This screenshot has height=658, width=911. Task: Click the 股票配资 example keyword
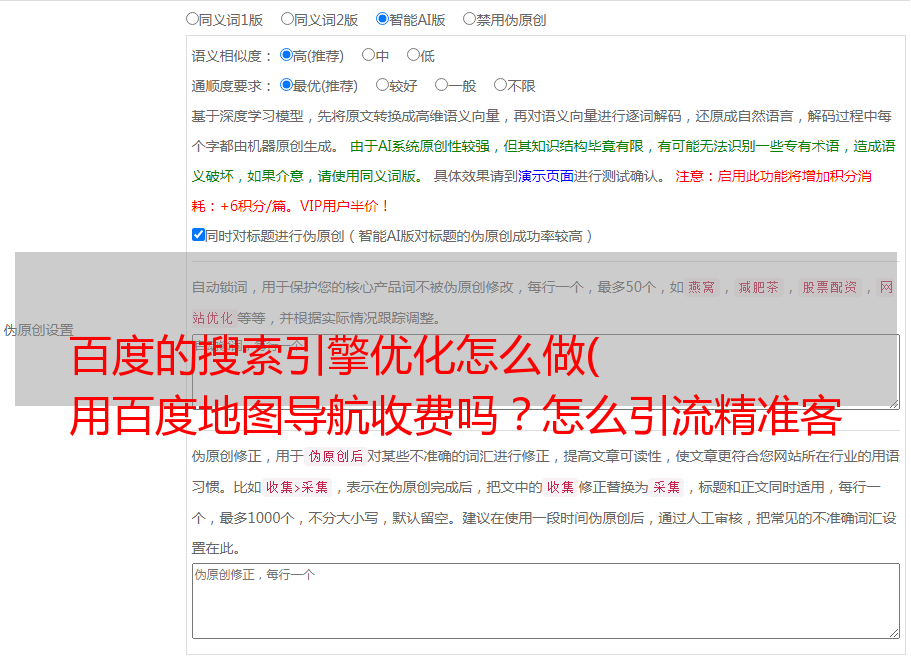point(829,287)
